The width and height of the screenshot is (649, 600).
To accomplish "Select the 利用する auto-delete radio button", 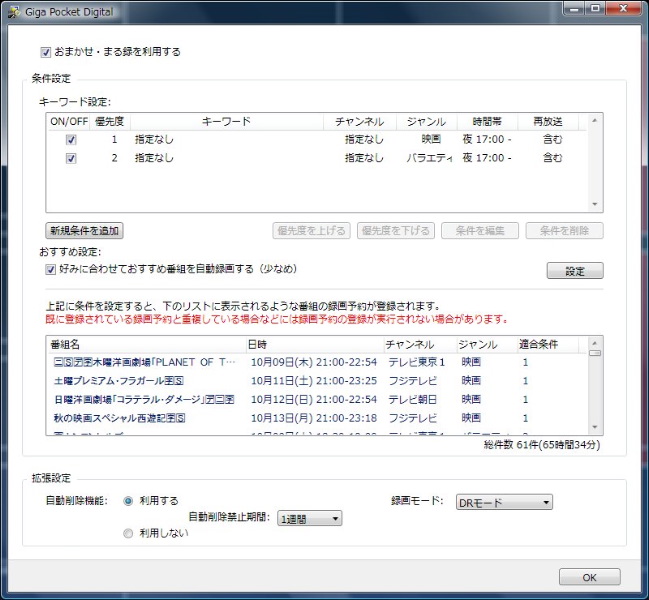I will [x=128, y=500].
